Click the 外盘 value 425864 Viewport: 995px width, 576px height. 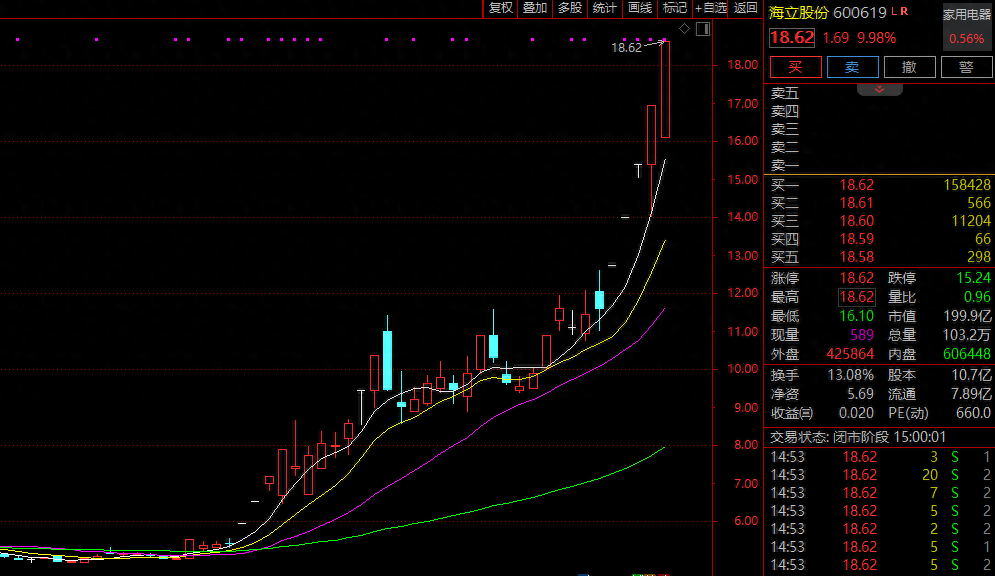850,354
